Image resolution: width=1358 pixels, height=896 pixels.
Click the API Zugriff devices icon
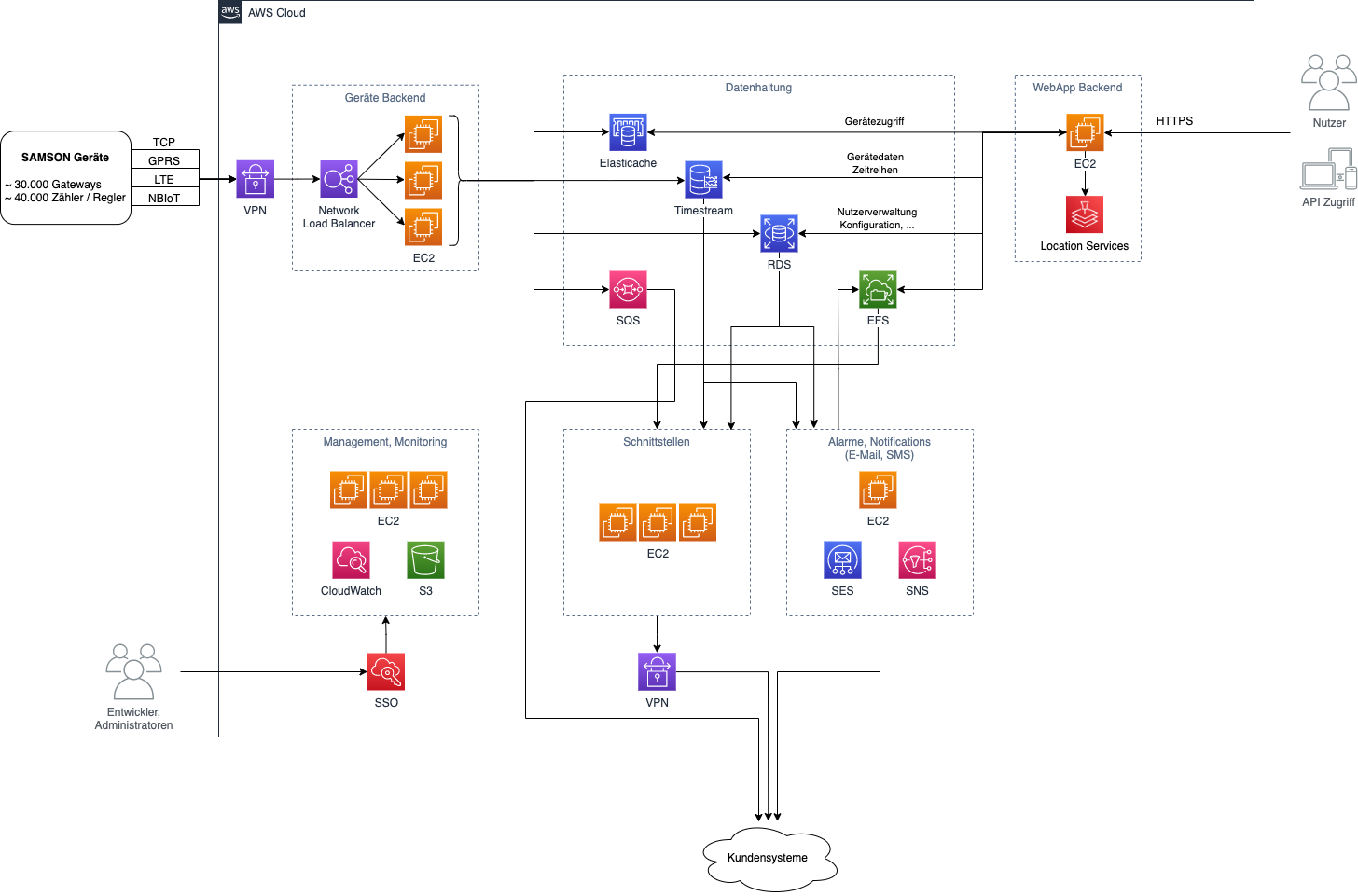click(1328, 169)
